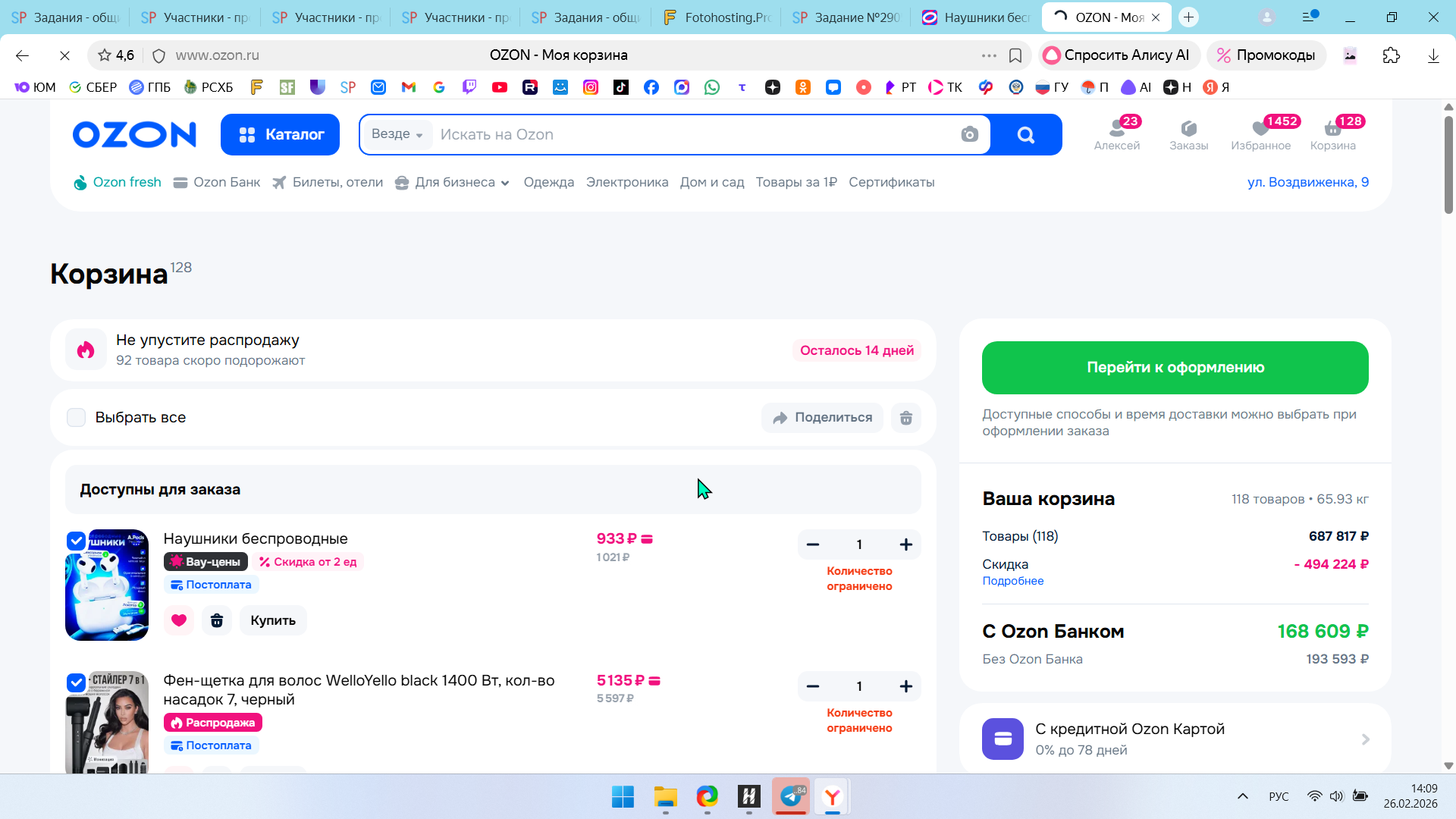
Task: Click the browser bookmark icon in address bar
Action: pos(1015,55)
